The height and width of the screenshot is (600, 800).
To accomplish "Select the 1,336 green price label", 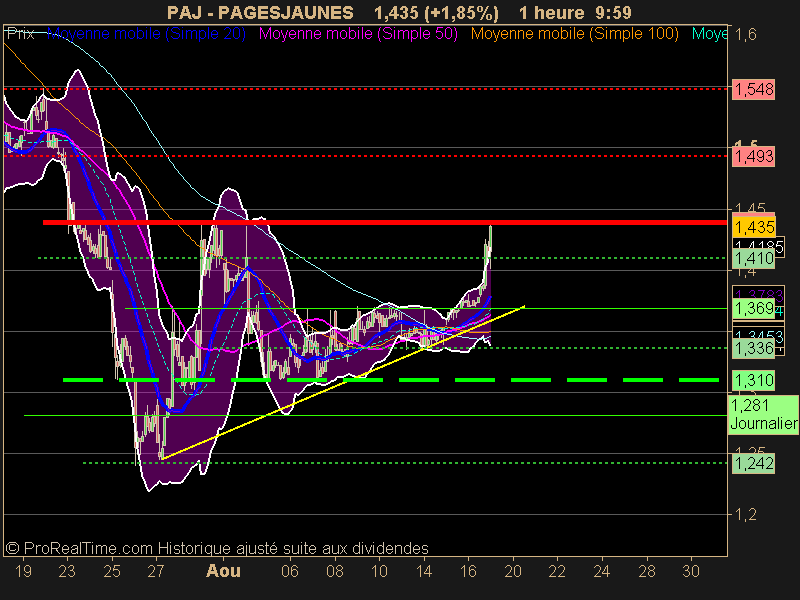I will point(754,348).
